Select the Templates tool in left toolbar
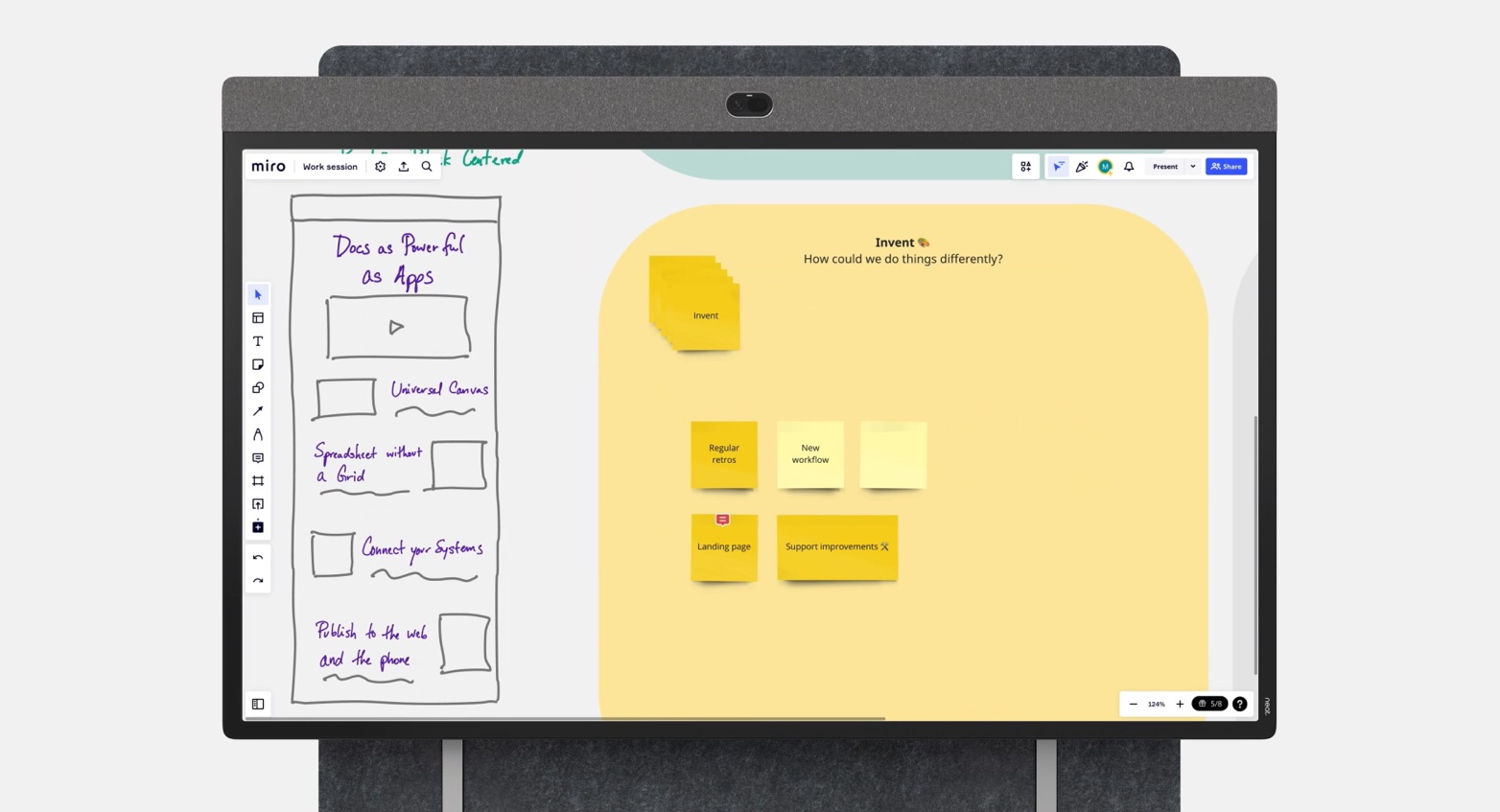The height and width of the screenshot is (812, 1500). click(258, 318)
